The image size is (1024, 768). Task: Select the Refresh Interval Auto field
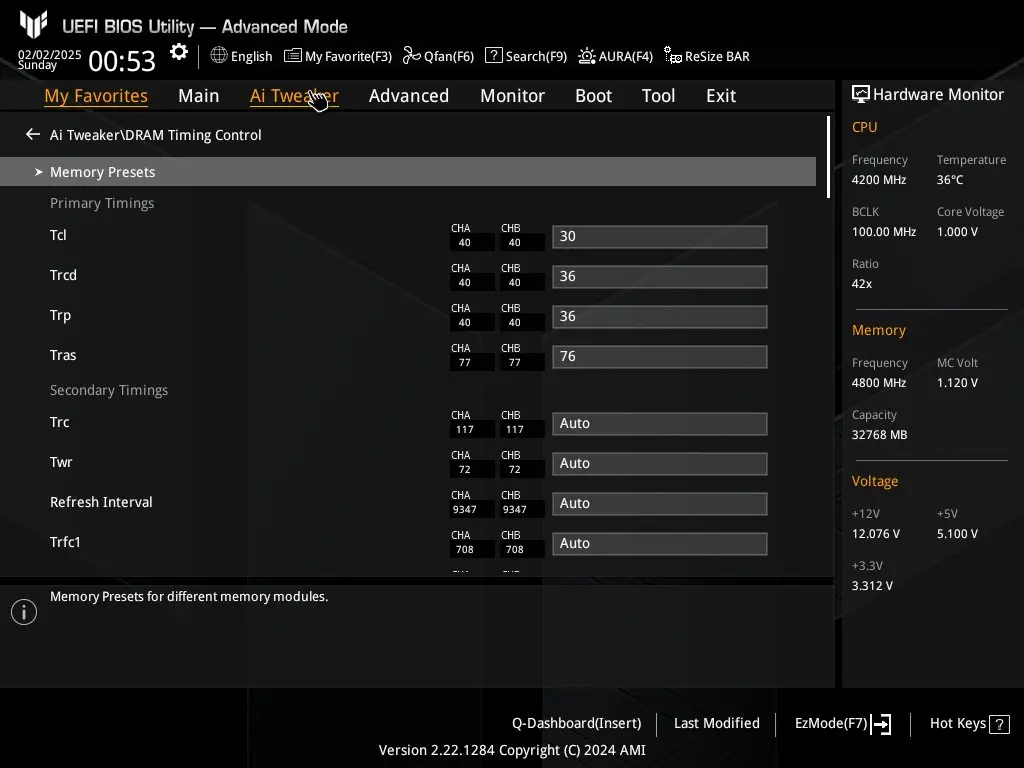coord(660,504)
